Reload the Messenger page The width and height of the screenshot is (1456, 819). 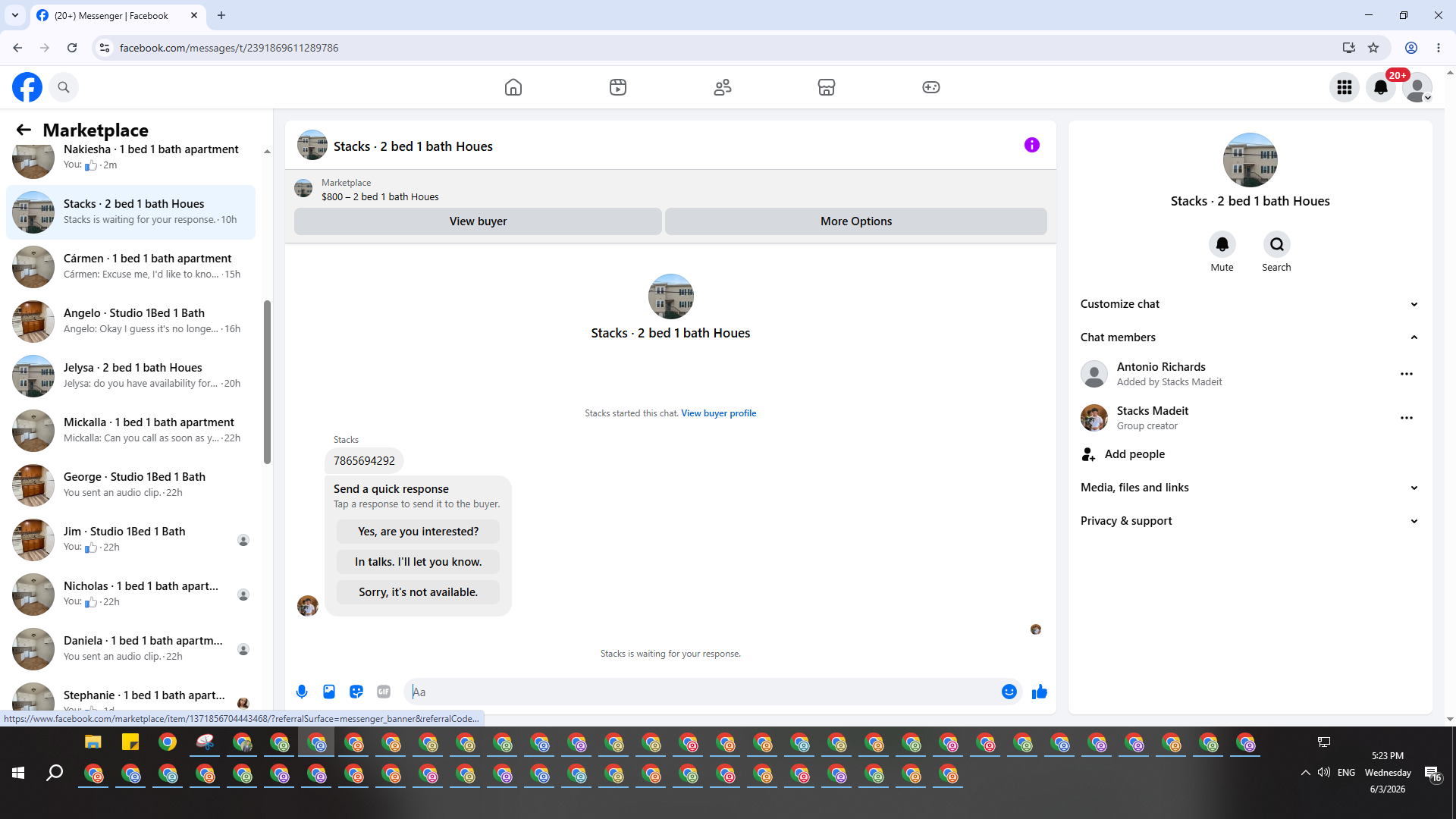[x=72, y=48]
